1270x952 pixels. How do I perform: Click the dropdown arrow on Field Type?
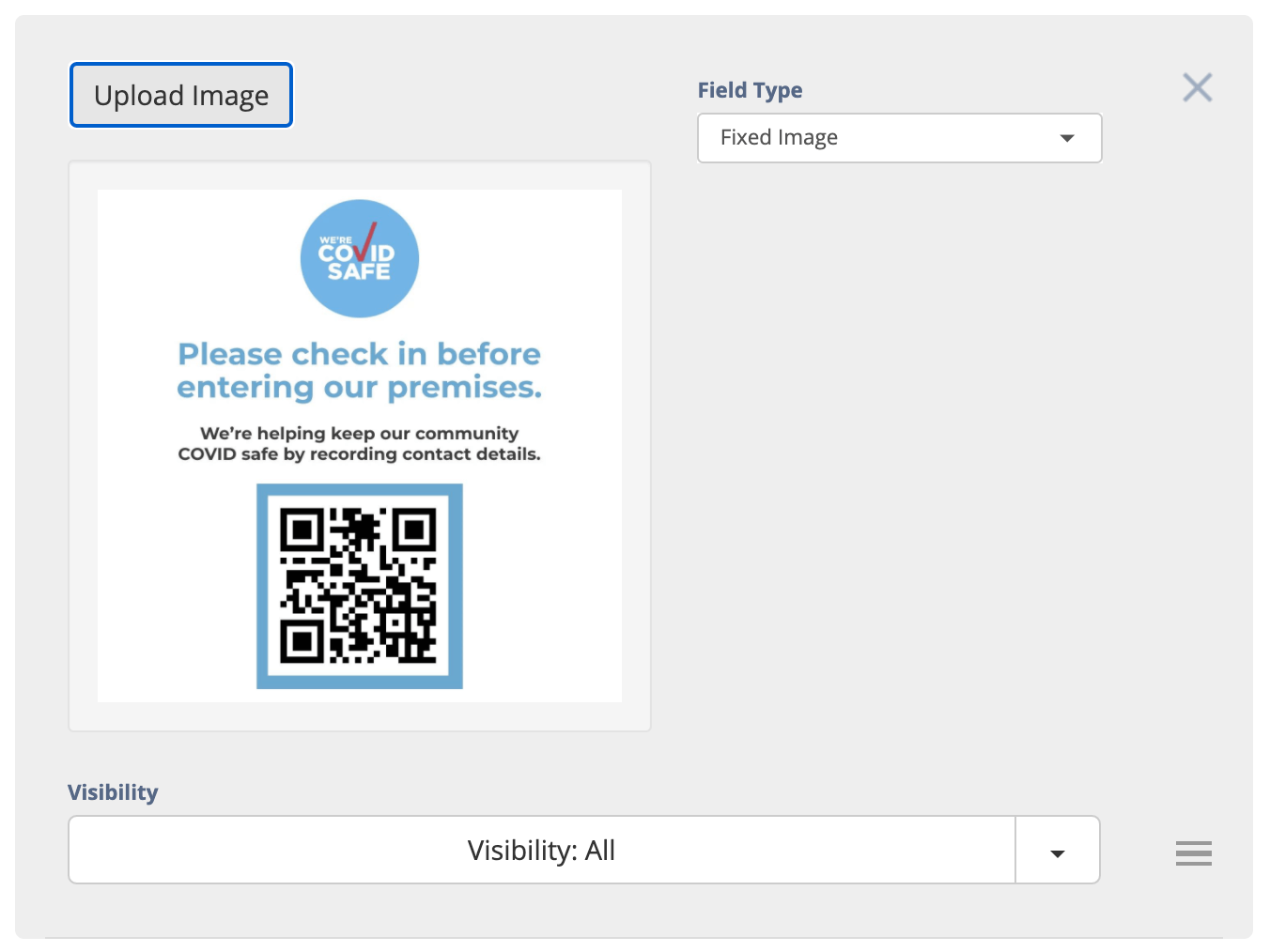tap(1066, 137)
